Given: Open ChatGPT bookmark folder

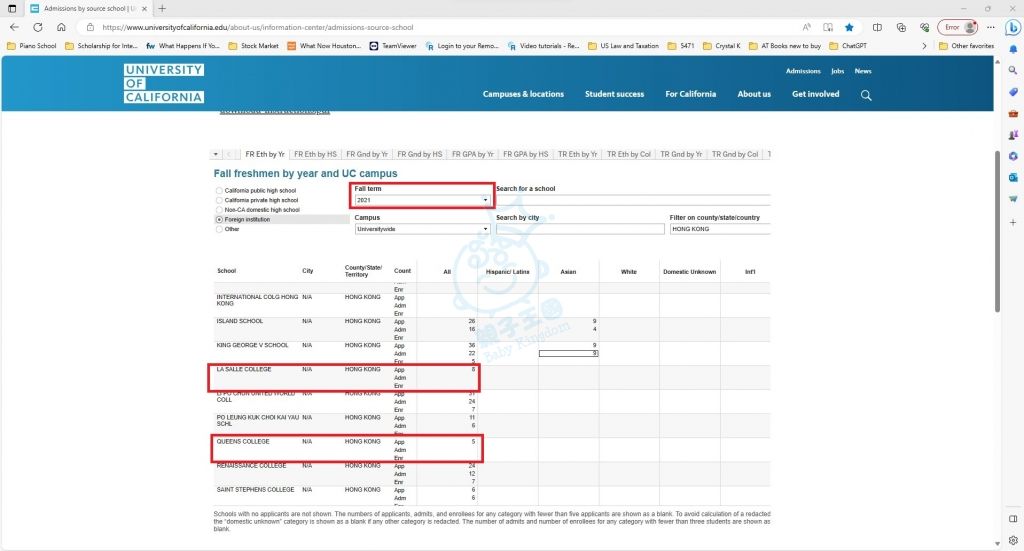Looking at the screenshot, I should (x=848, y=46).
